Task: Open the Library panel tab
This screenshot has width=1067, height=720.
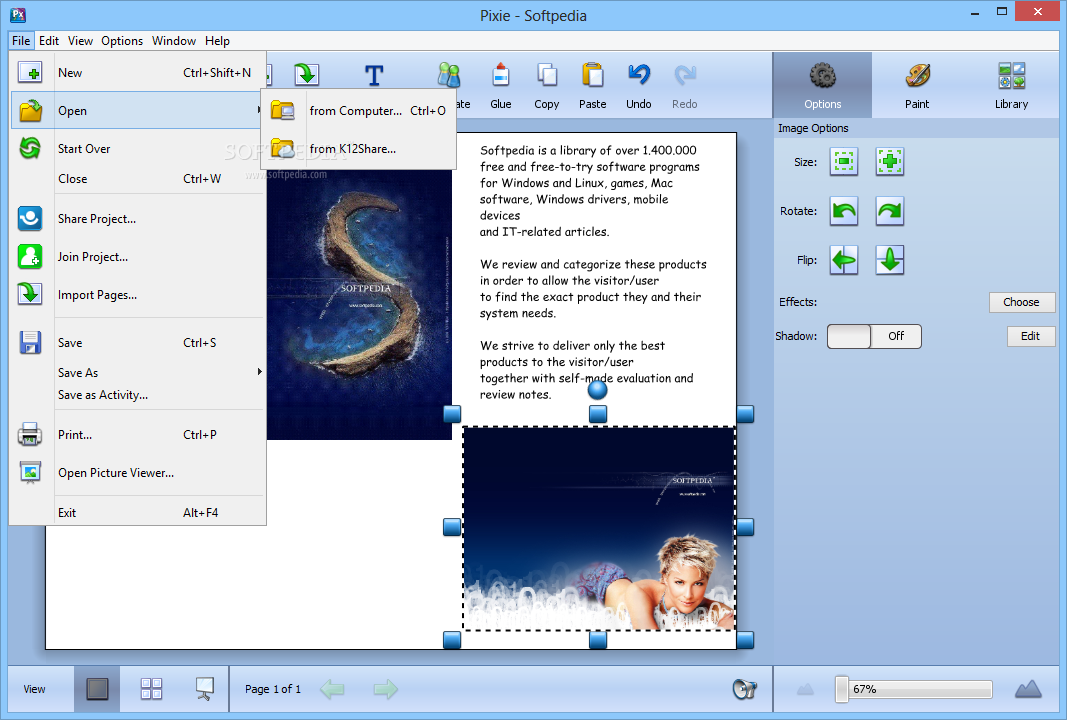Action: pos(1011,84)
